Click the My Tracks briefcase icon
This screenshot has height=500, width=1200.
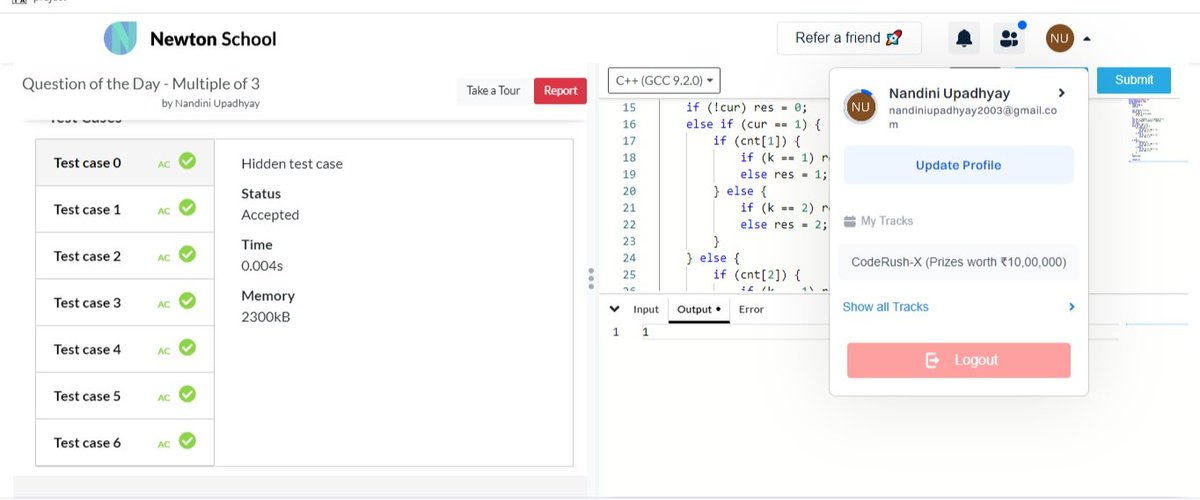pyautogui.click(x=850, y=221)
